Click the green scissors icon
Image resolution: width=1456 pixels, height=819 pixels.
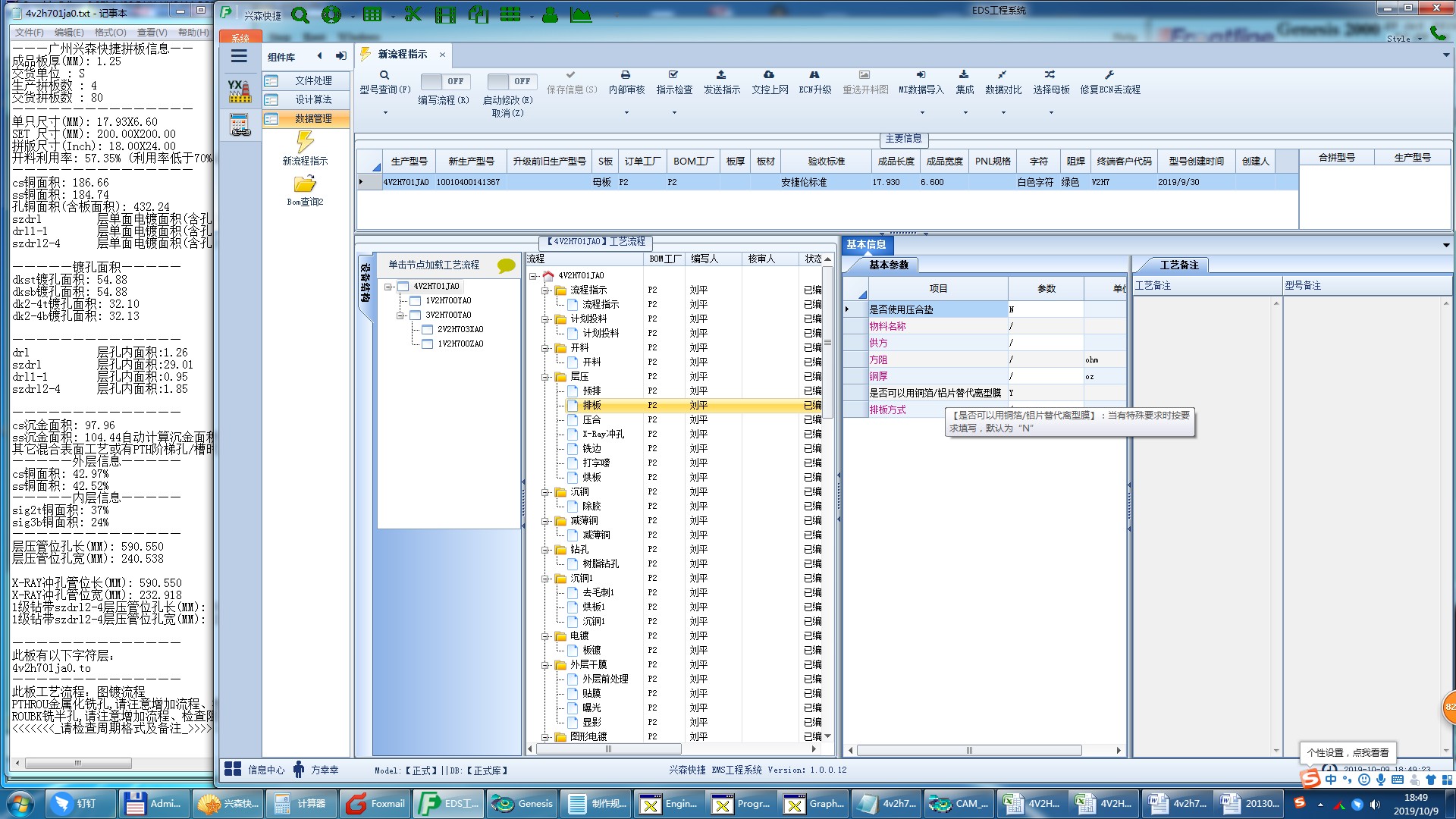[413, 14]
